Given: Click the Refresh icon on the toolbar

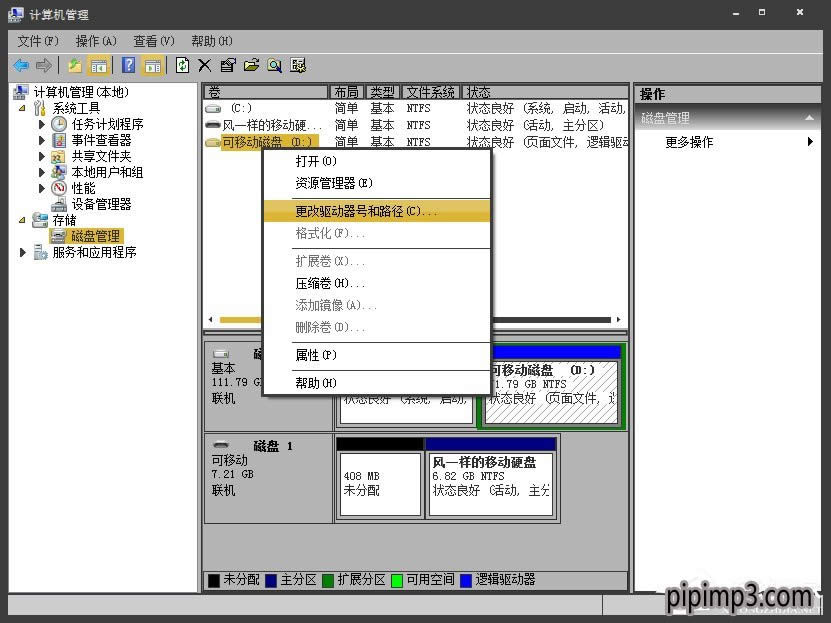Looking at the screenshot, I should (182, 65).
